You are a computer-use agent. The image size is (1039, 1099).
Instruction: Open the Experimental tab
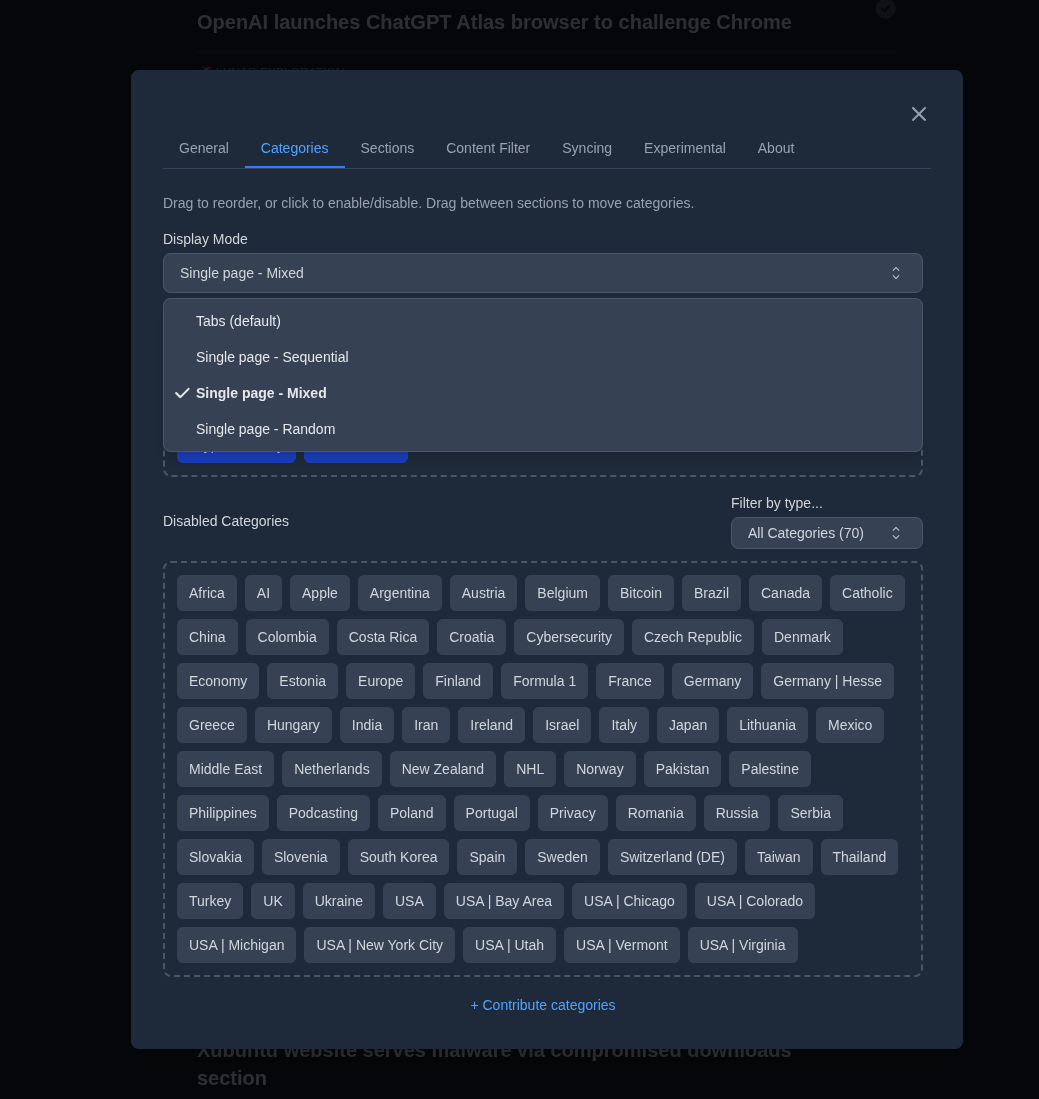[685, 148]
